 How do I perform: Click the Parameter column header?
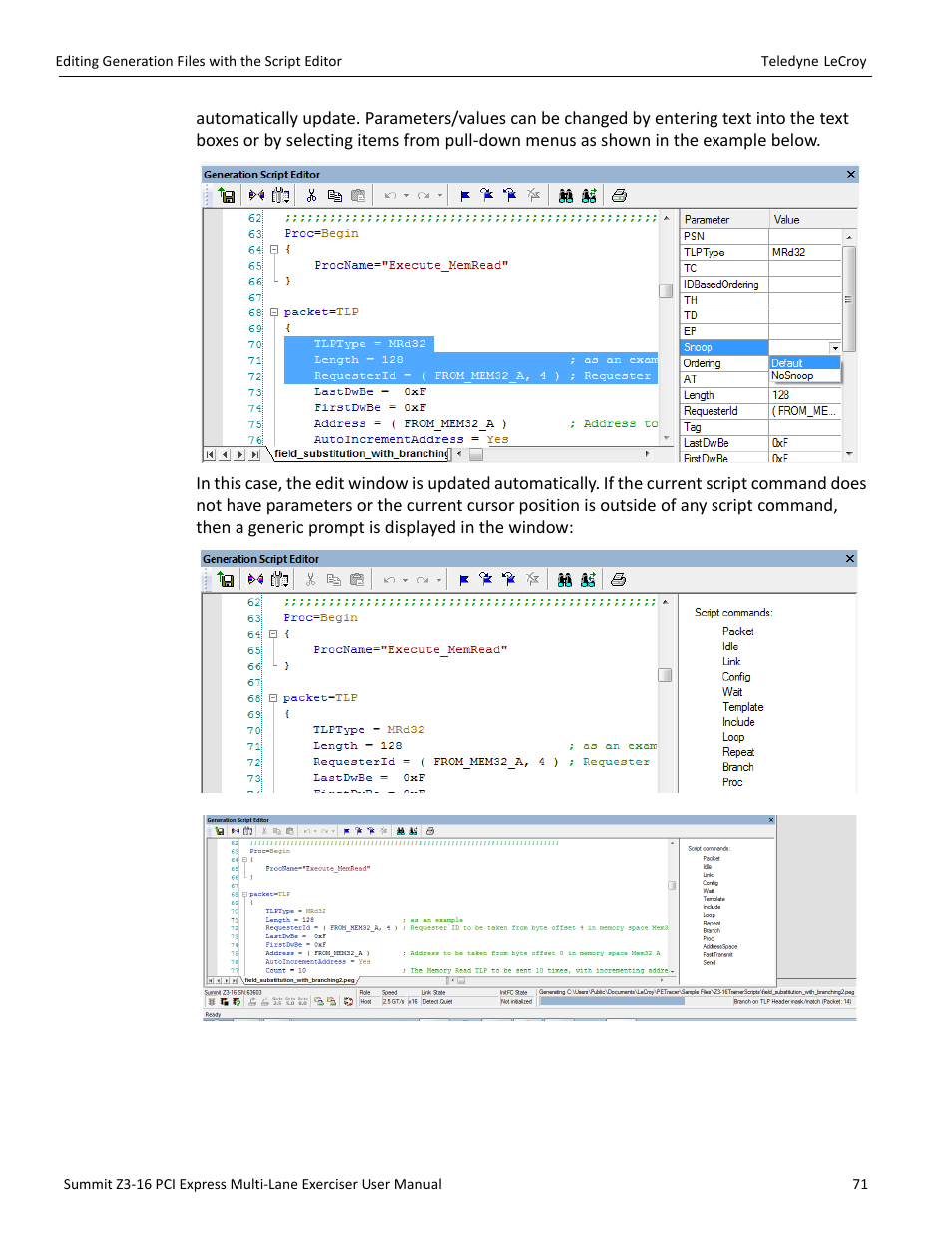[x=725, y=220]
